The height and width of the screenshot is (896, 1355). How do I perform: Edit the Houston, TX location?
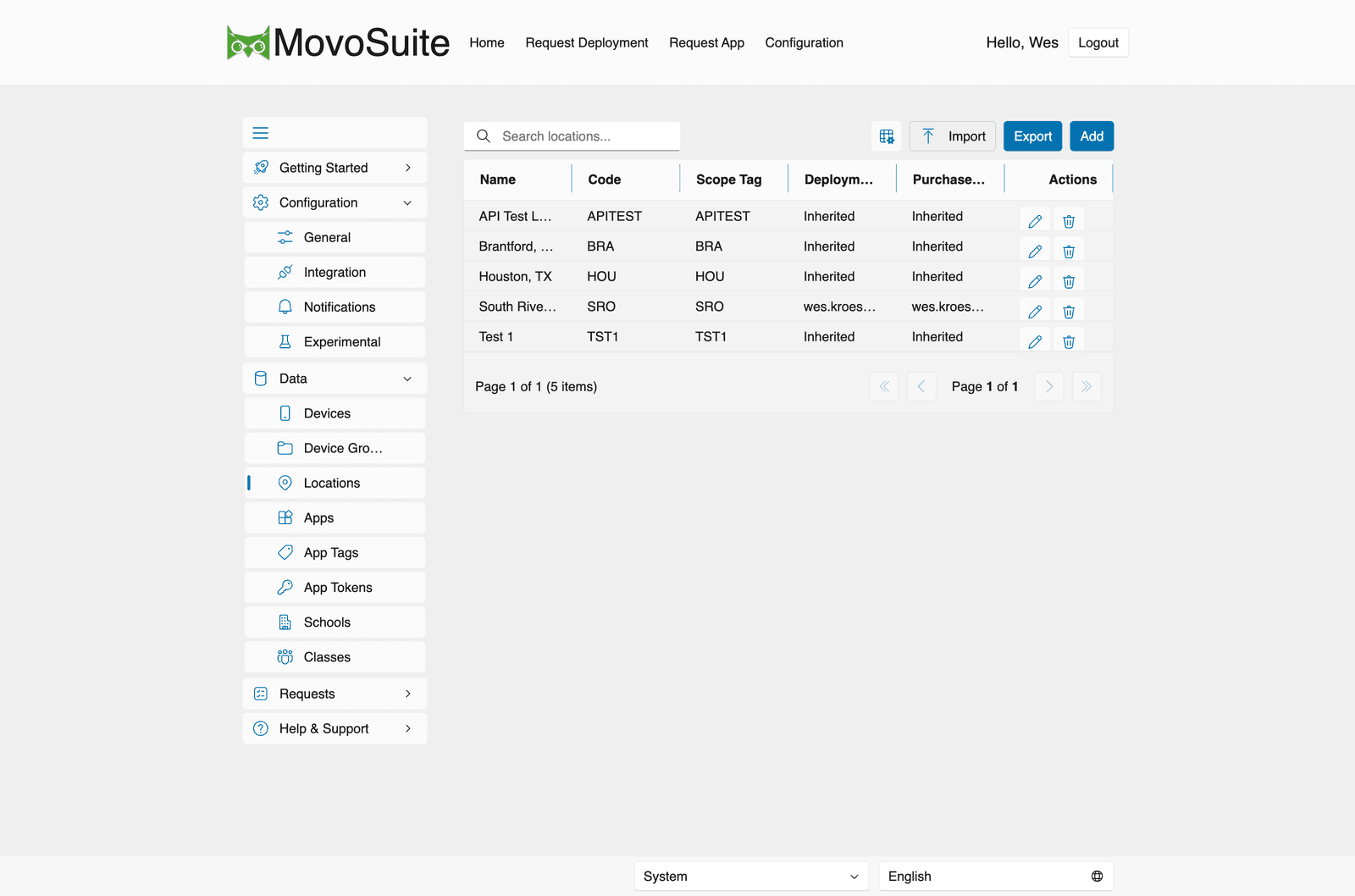coord(1035,281)
